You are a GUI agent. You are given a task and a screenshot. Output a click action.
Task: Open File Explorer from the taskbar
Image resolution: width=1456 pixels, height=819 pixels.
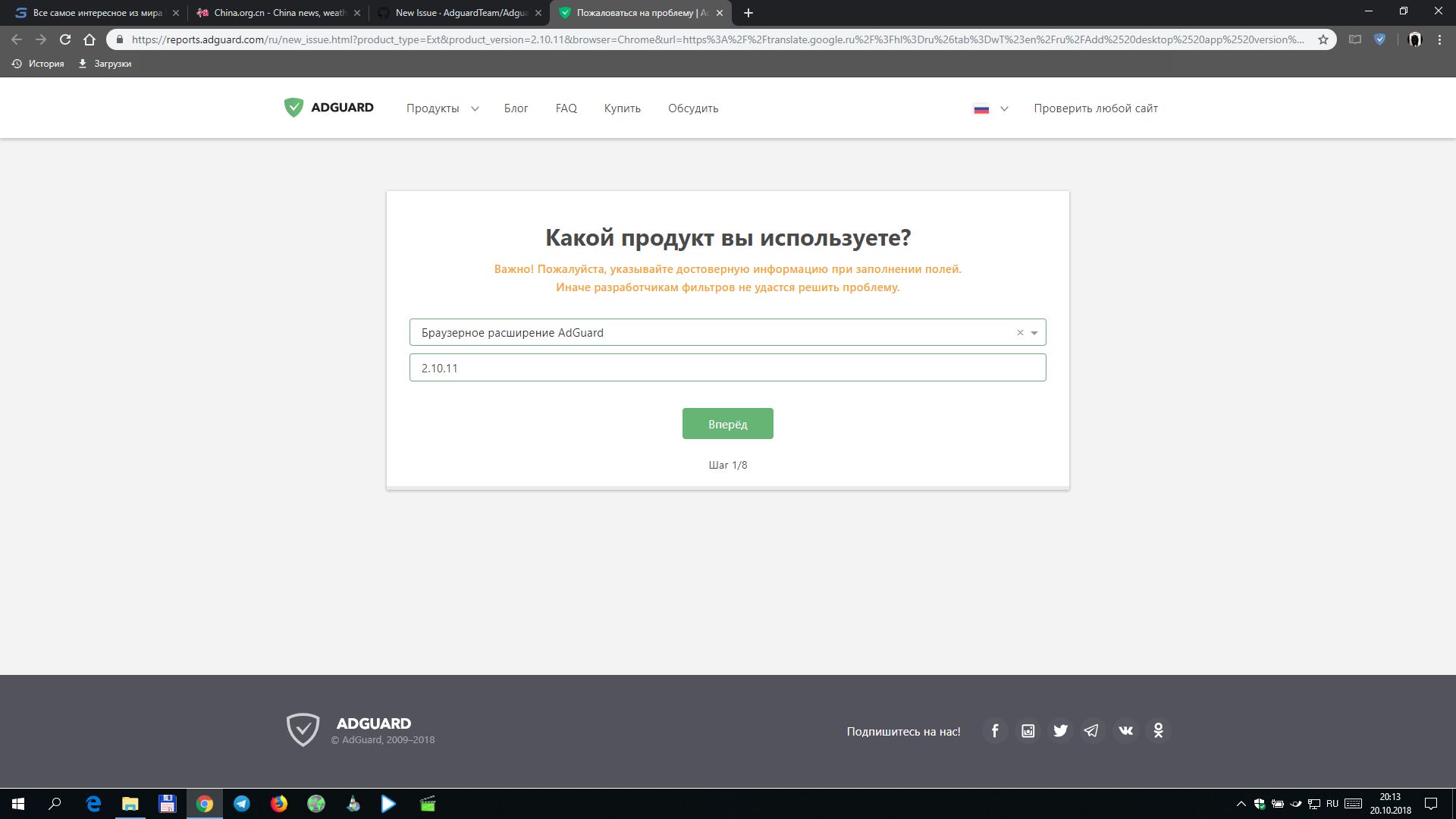click(x=130, y=804)
